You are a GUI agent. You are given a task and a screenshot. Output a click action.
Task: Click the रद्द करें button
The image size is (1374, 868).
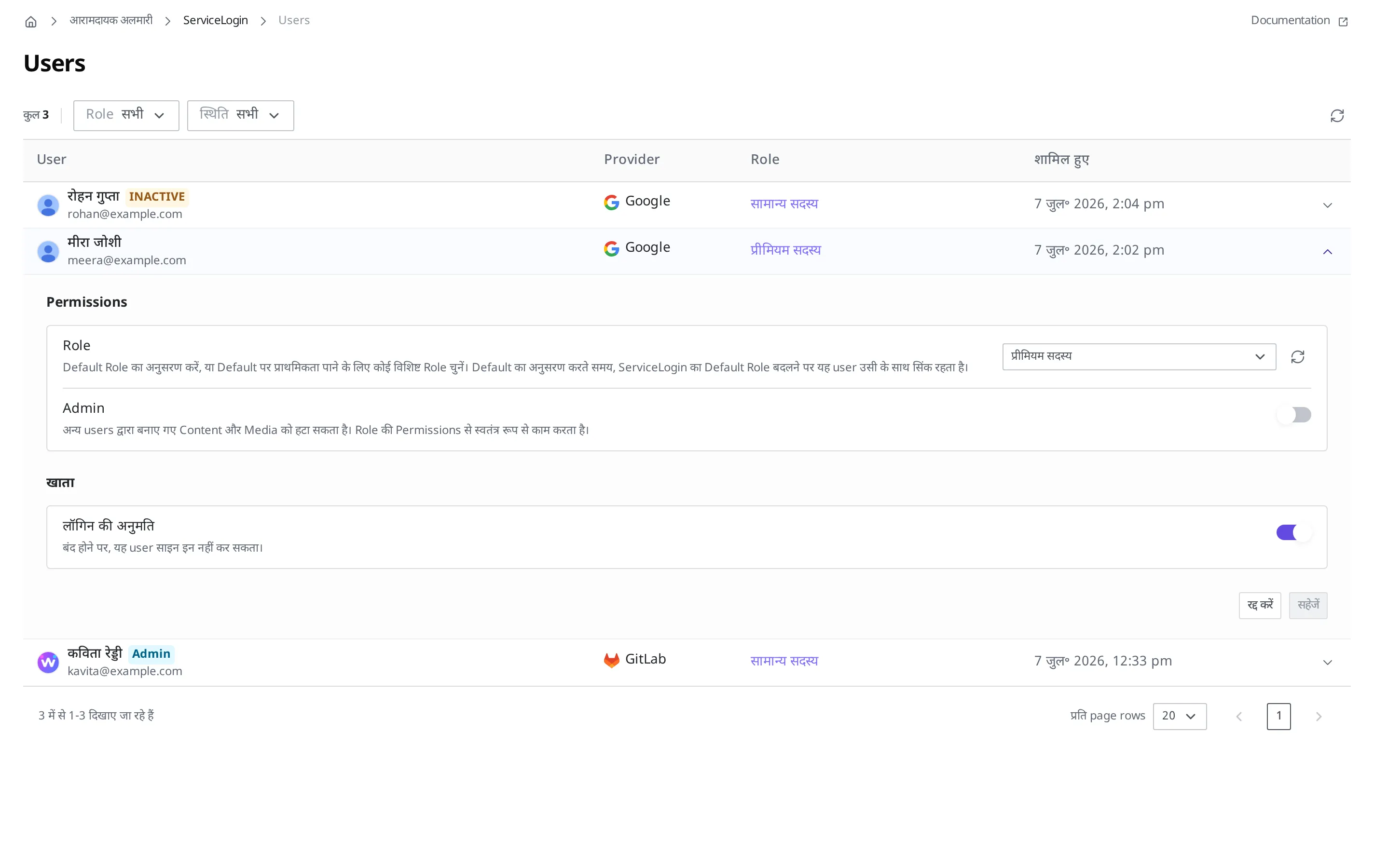1260,605
